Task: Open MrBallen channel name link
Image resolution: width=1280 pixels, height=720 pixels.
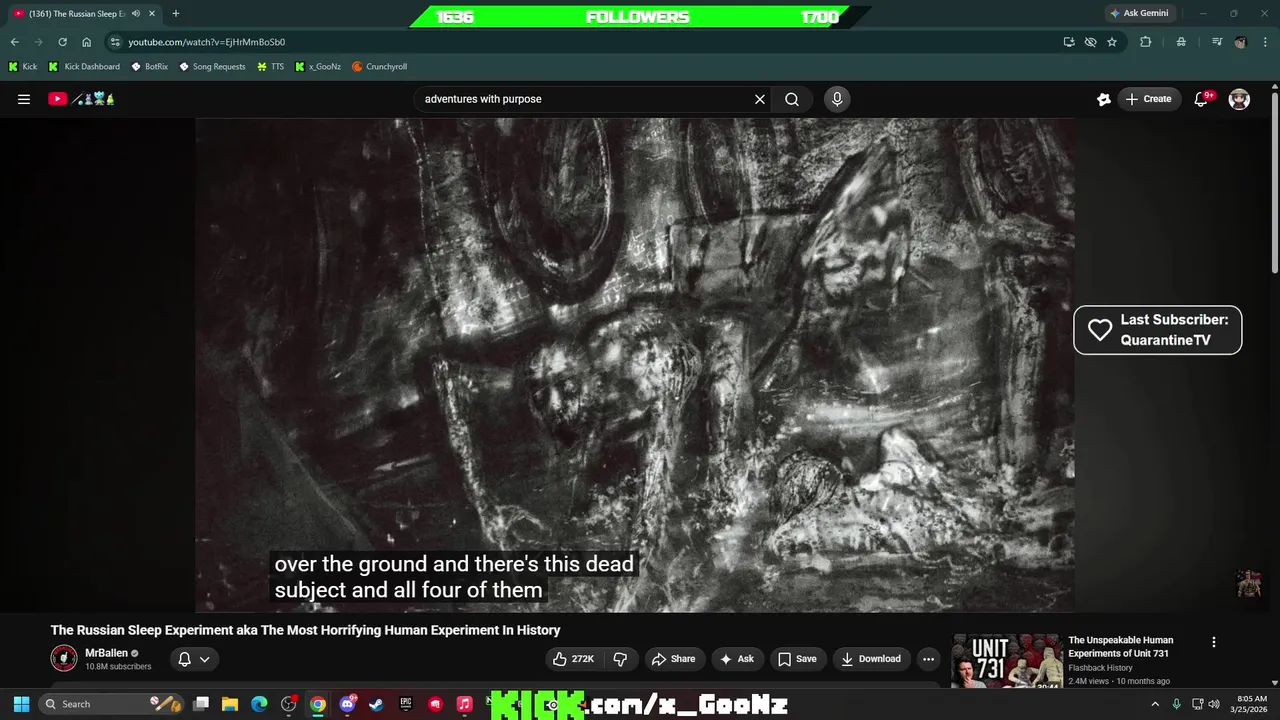Action: point(106,653)
